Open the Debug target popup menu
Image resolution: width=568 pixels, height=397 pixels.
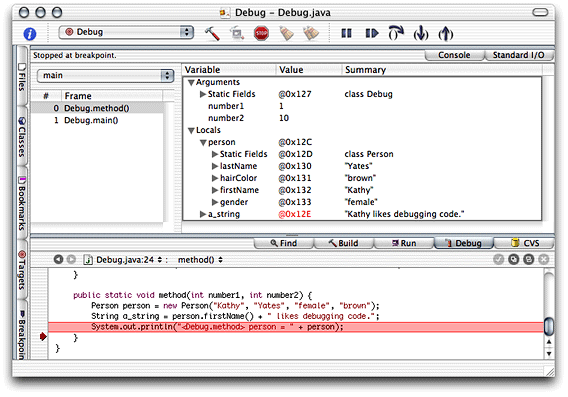click(x=126, y=32)
